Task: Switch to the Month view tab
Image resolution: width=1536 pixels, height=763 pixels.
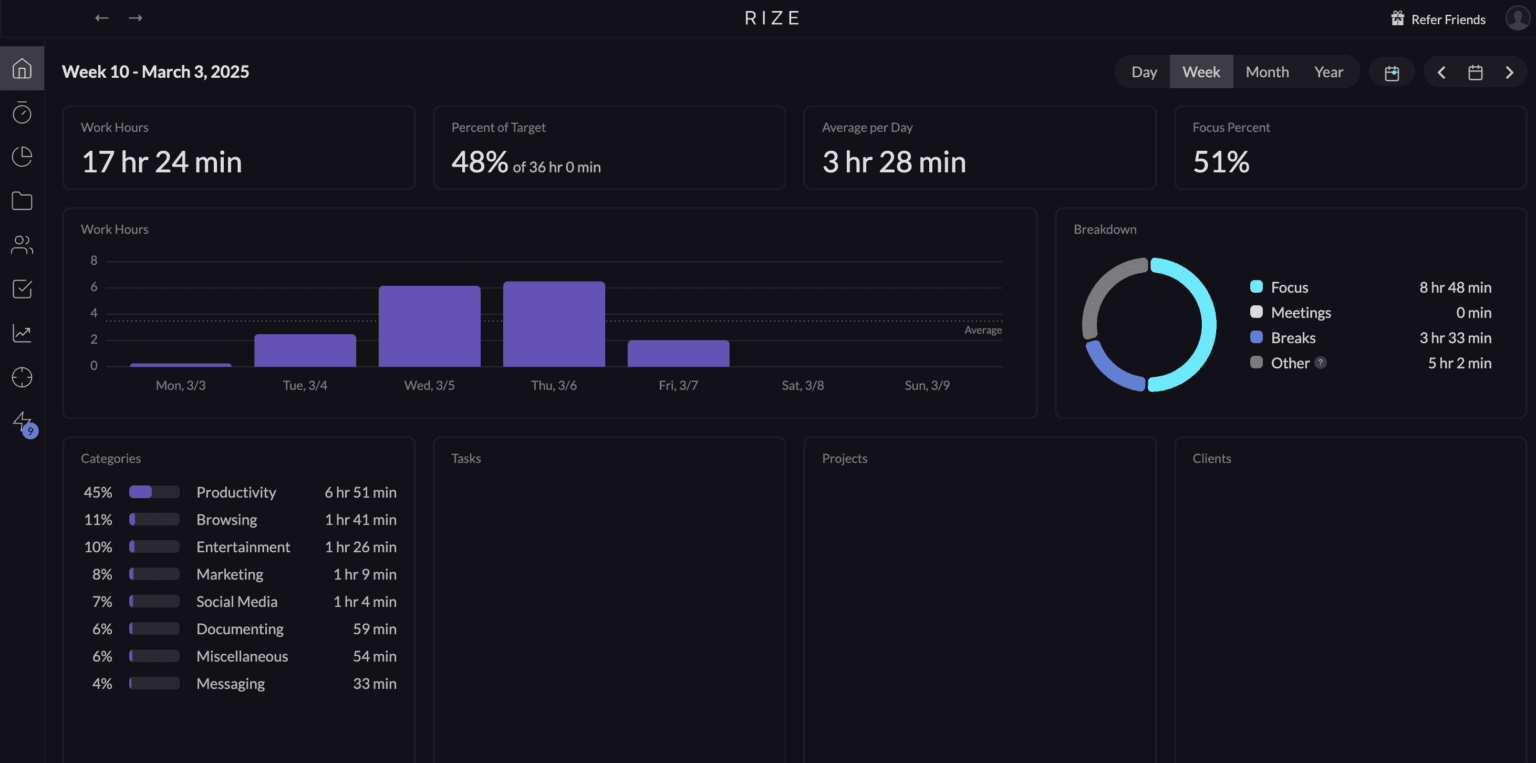Action: pos(1267,72)
